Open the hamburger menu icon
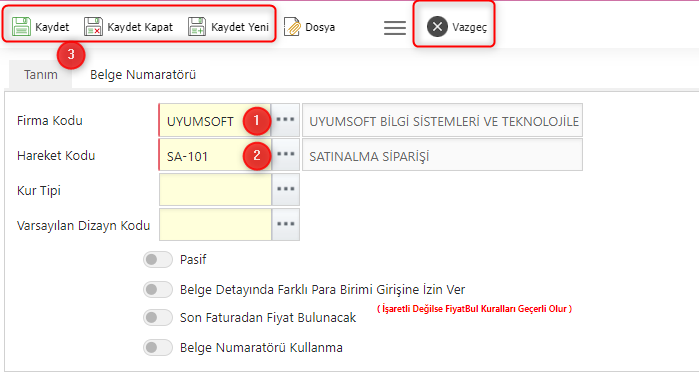This screenshot has width=699, height=377. pyautogui.click(x=395, y=28)
